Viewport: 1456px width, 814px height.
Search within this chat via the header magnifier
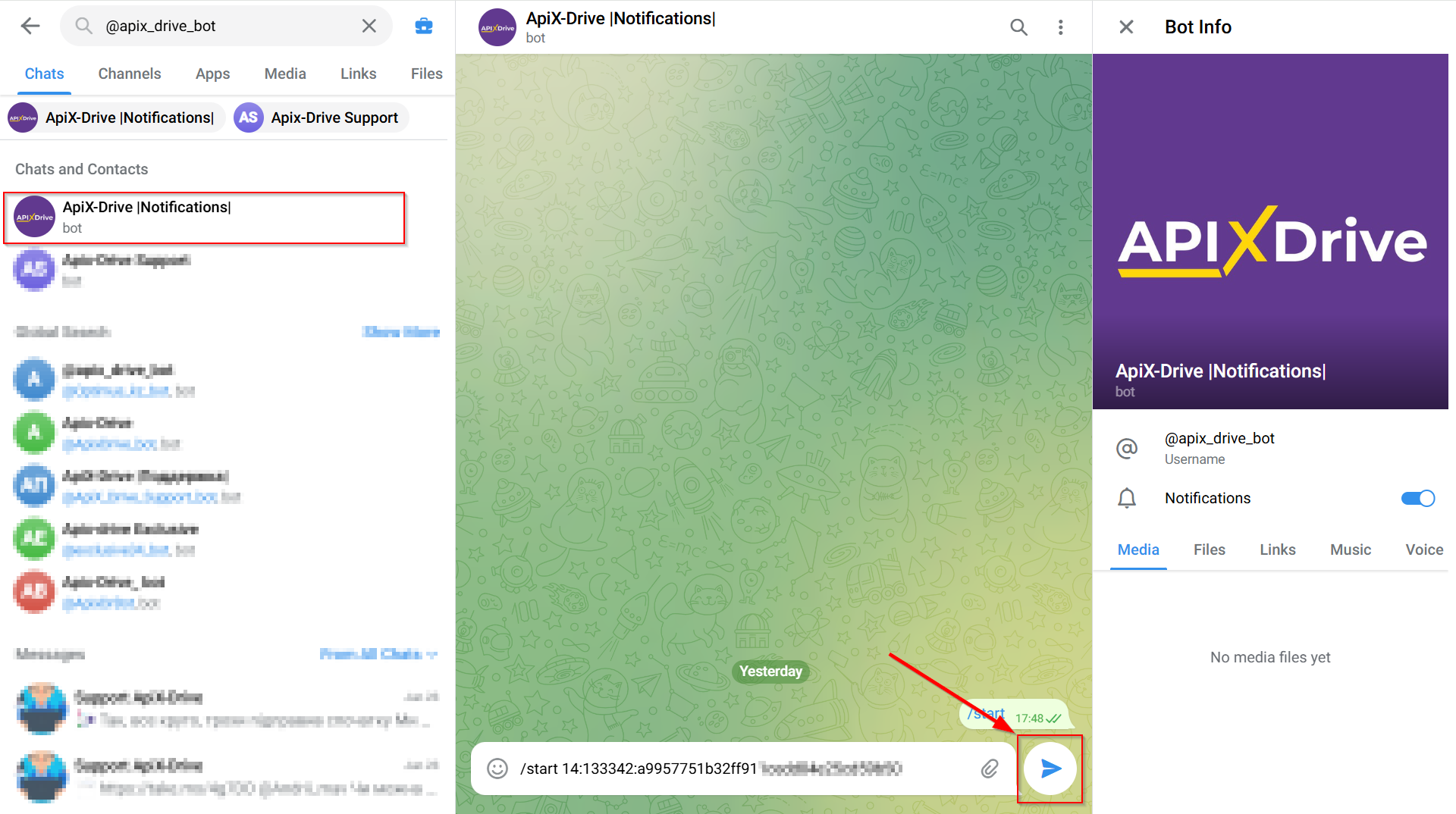coord(1018,27)
